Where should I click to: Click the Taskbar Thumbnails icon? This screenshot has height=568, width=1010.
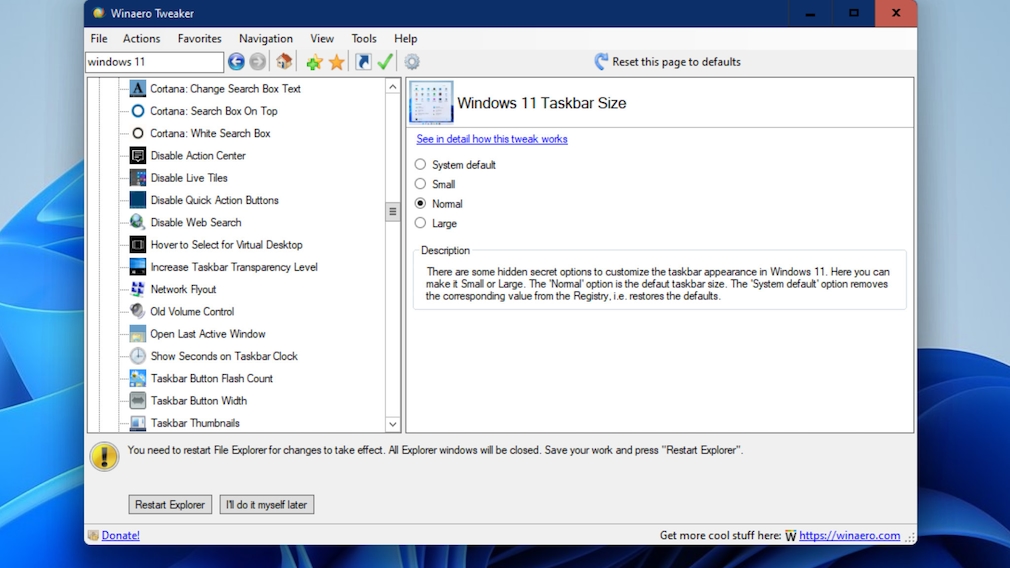coord(137,422)
